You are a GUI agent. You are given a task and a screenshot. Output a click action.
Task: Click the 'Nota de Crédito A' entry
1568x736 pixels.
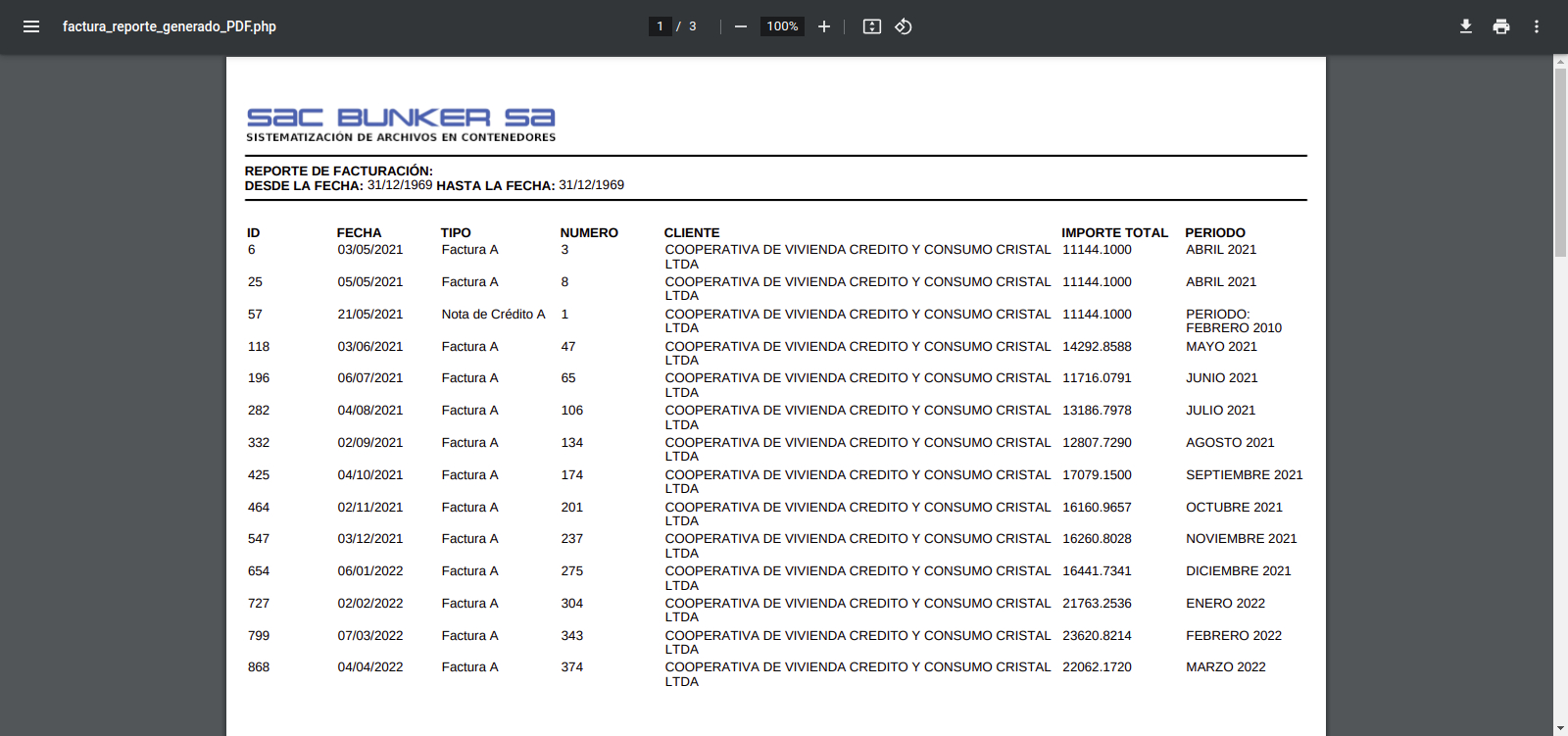click(x=493, y=315)
